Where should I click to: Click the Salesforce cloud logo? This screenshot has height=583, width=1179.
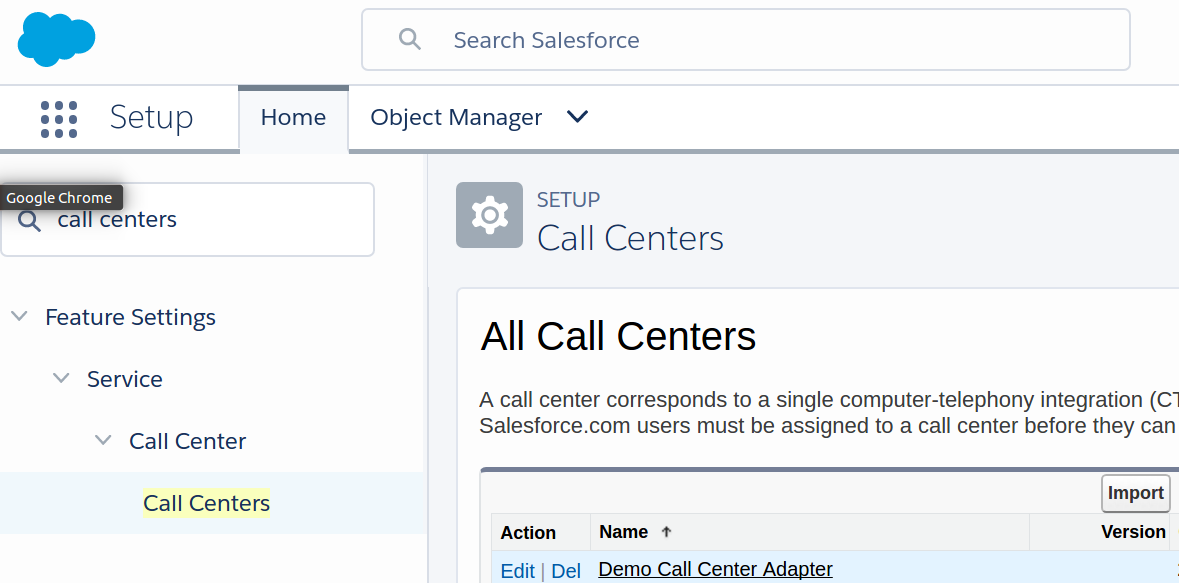click(56, 40)
